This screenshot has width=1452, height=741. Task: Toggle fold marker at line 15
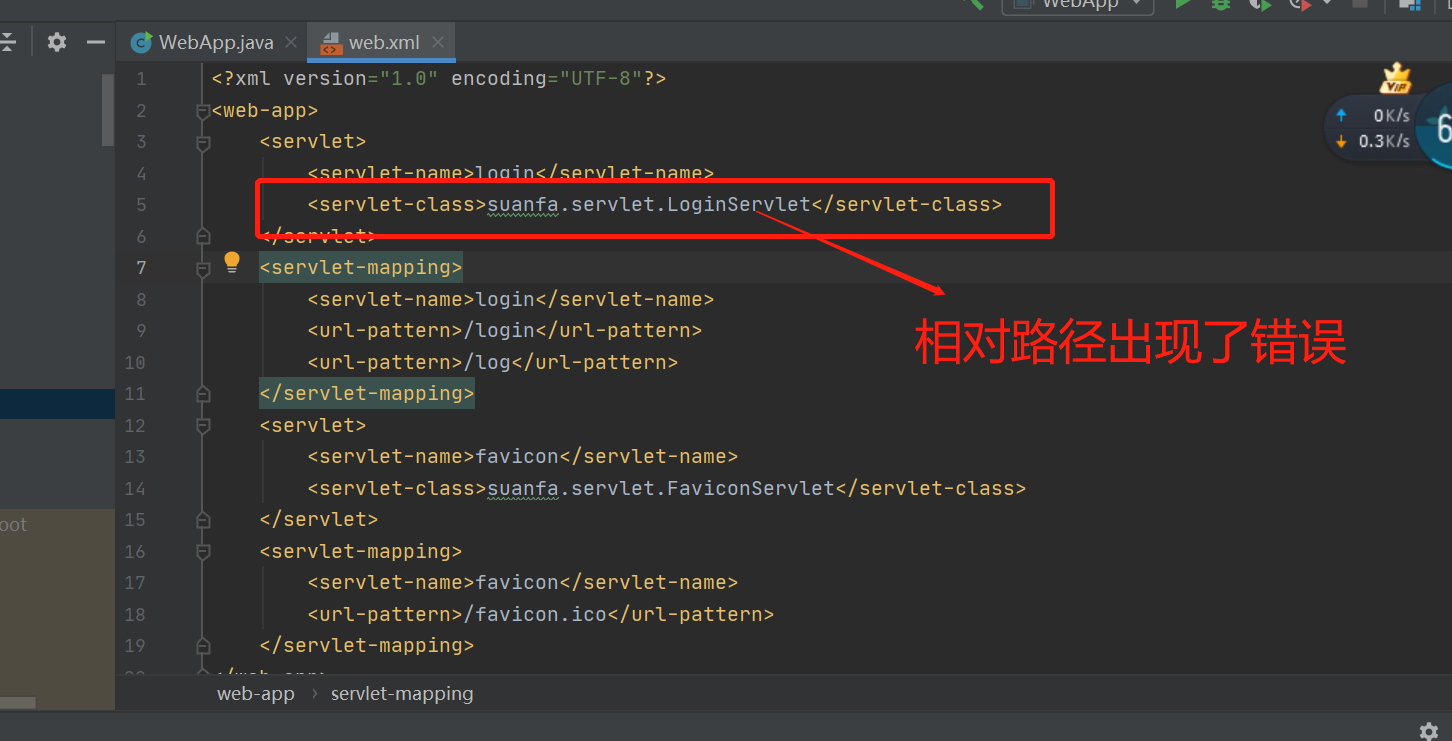click(x=204, y=519)
